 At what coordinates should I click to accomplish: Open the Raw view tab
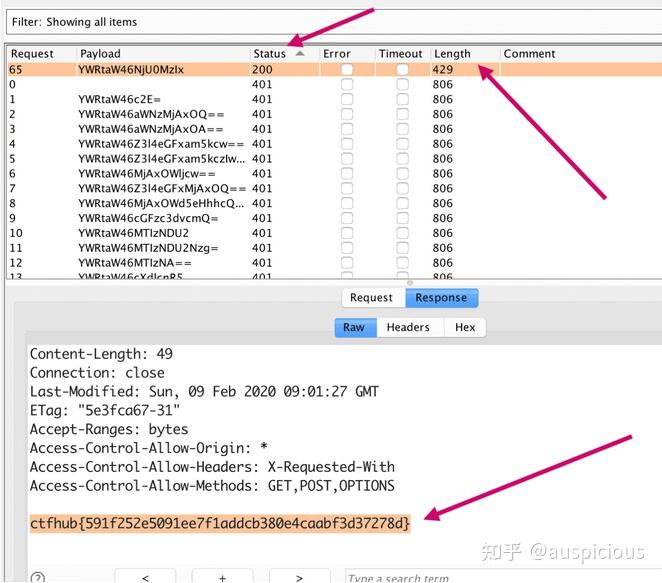(354, 327)
